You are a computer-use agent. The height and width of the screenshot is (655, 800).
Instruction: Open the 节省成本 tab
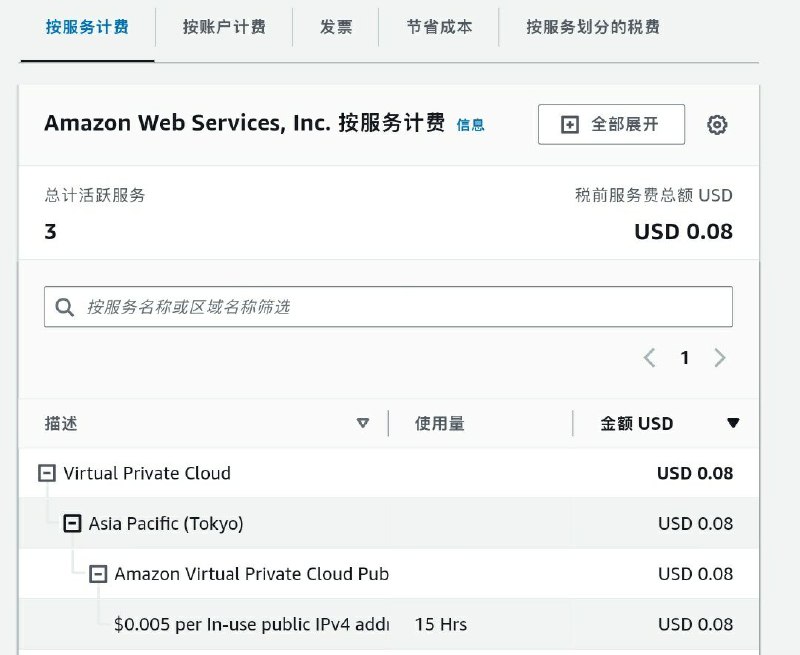[439, 27]
